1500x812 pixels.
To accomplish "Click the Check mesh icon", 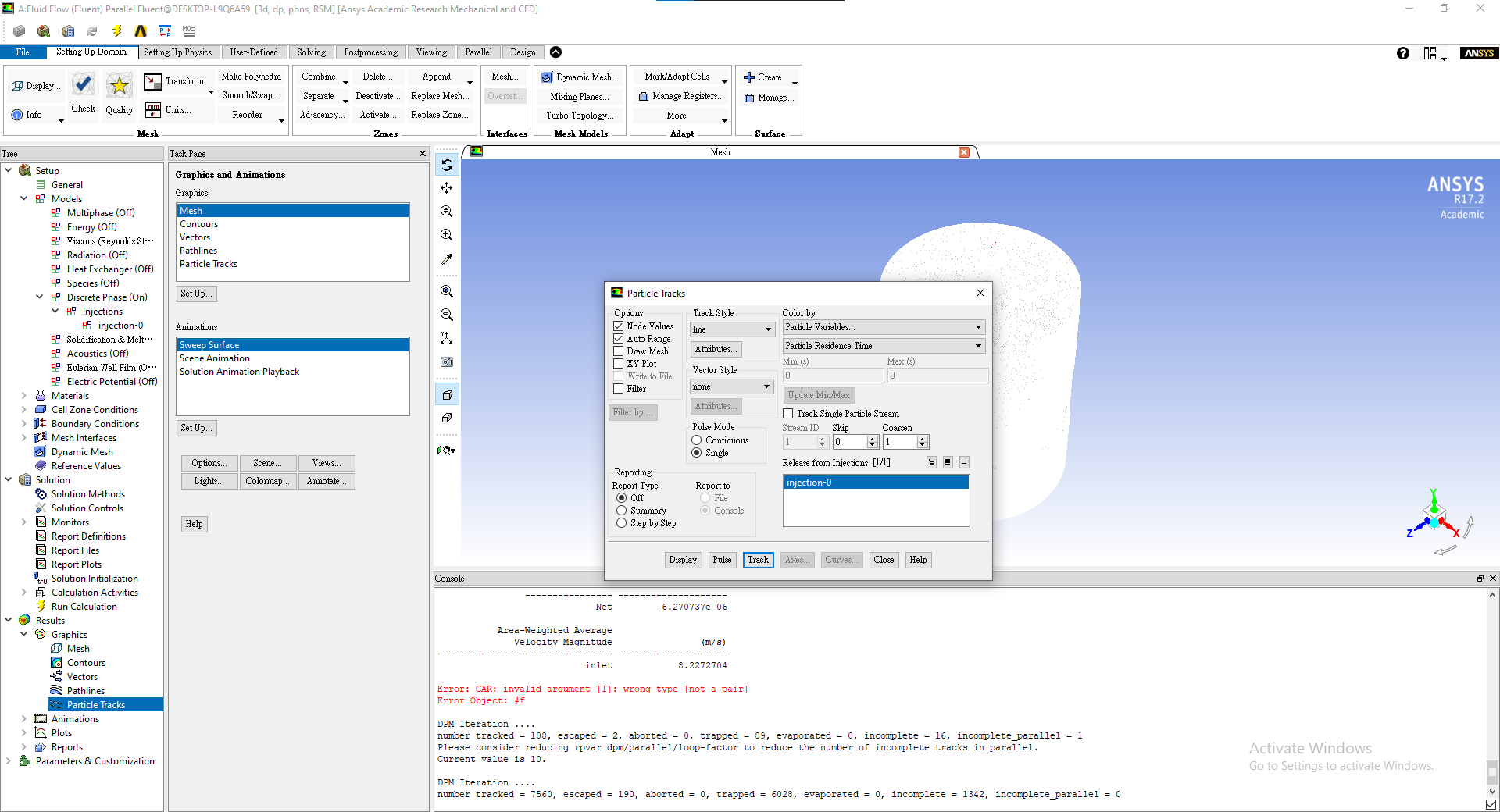I will click(84, 84).
